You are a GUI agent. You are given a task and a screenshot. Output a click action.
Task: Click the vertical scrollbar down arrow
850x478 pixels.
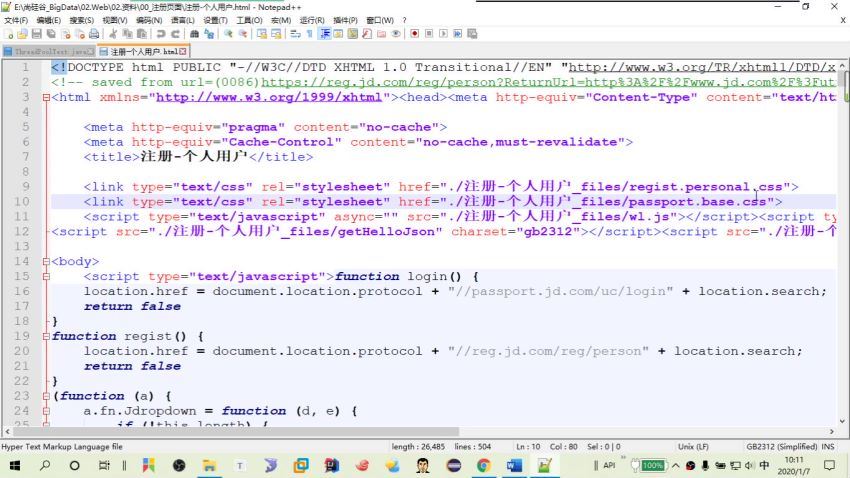pyautogui.click(x=842, y=421)
